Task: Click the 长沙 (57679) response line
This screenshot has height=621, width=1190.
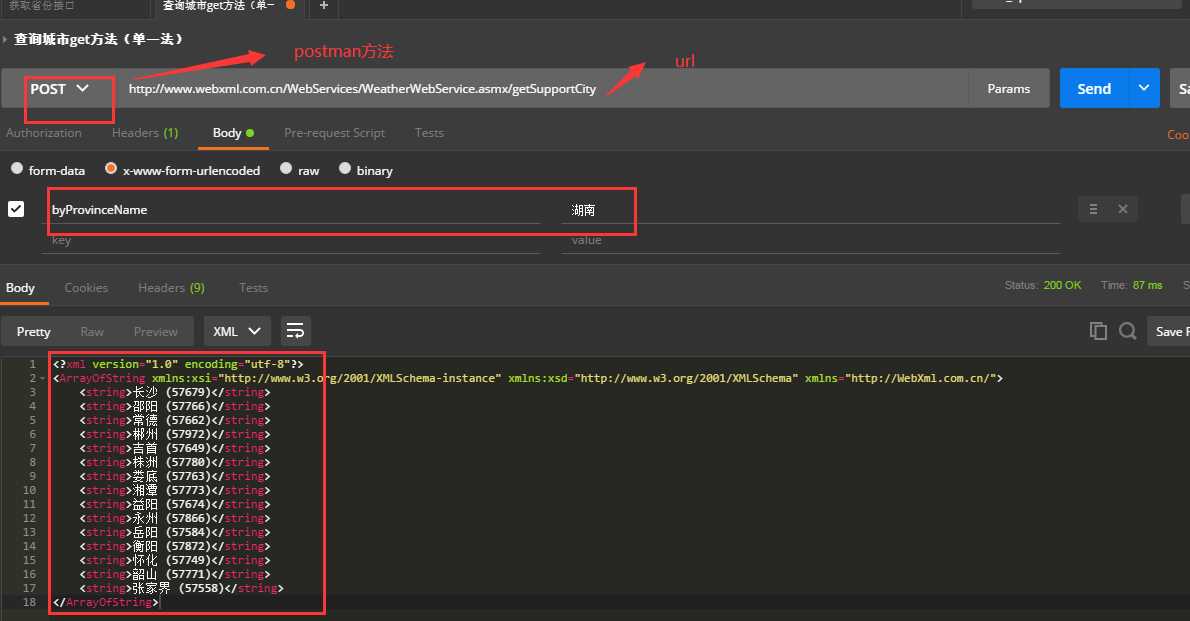Action: pos(175,392)
